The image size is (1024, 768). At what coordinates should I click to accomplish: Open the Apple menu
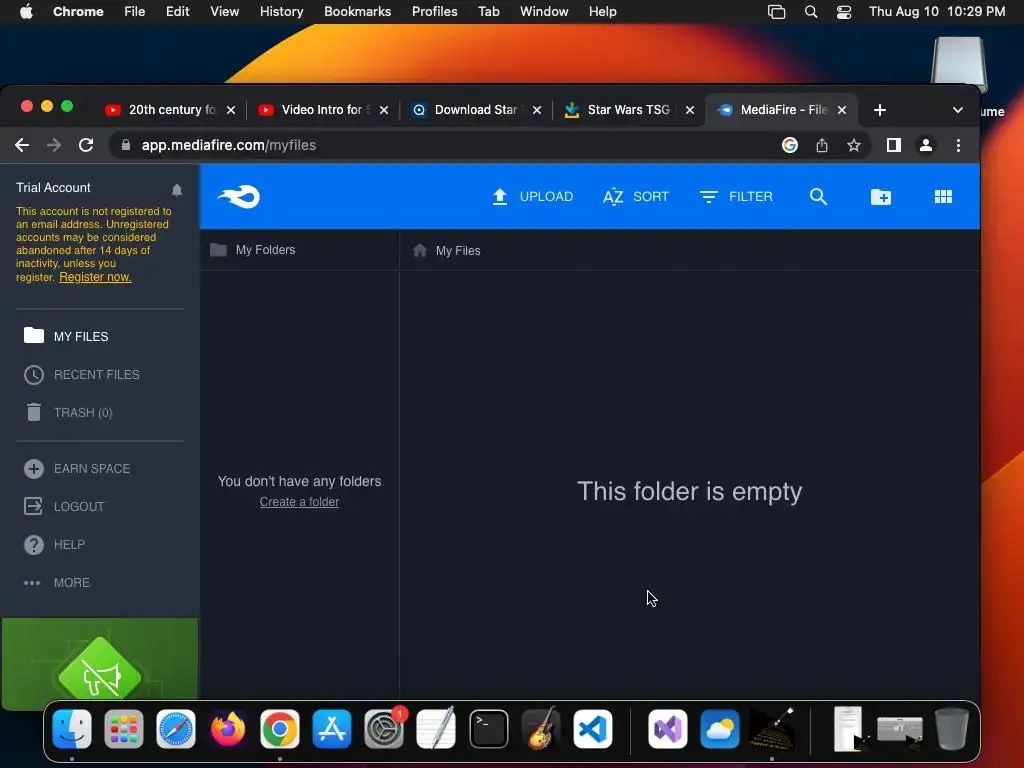pos(26,12)
